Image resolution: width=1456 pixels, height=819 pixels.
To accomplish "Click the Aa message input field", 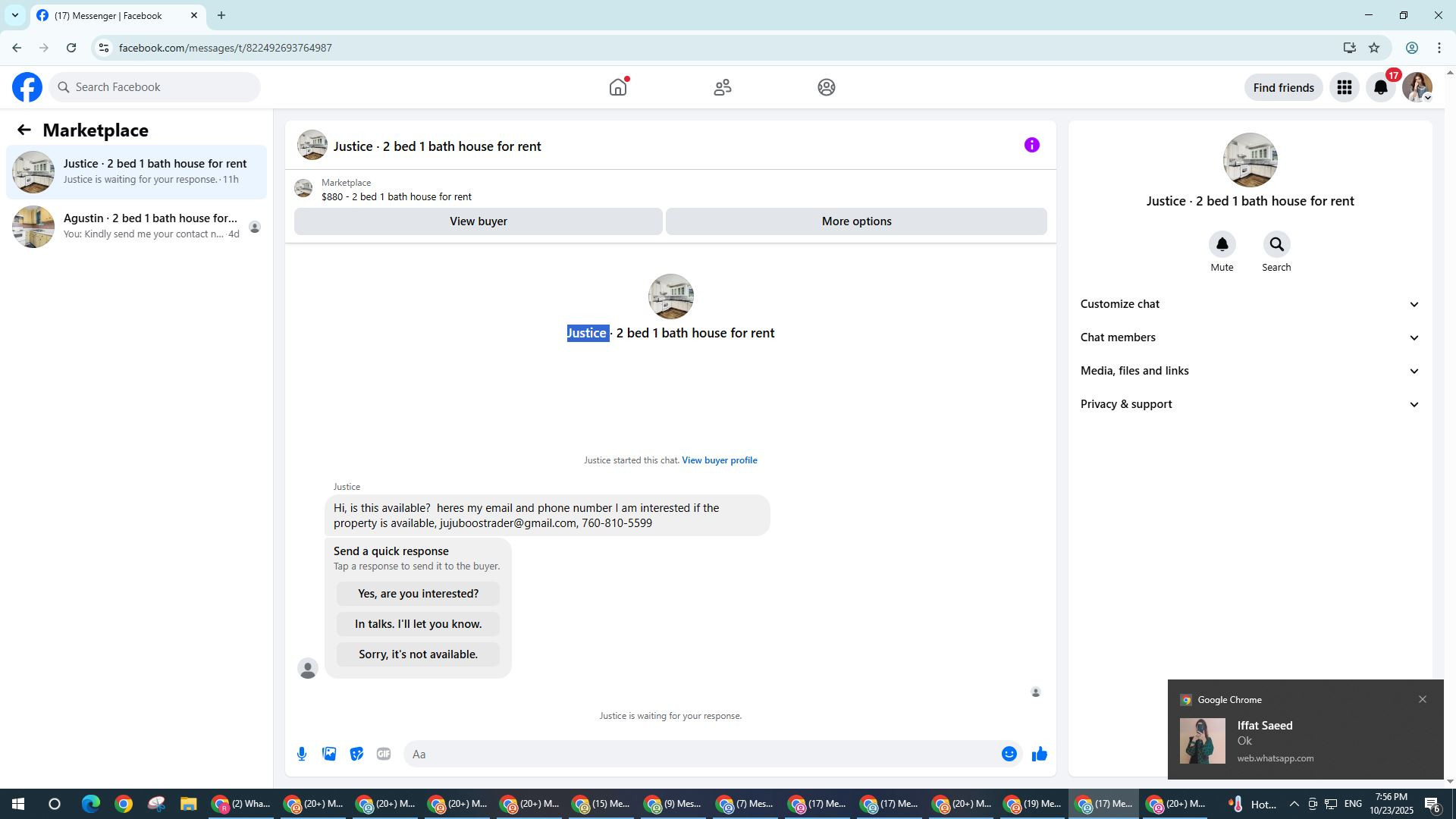I will (698, 754).
